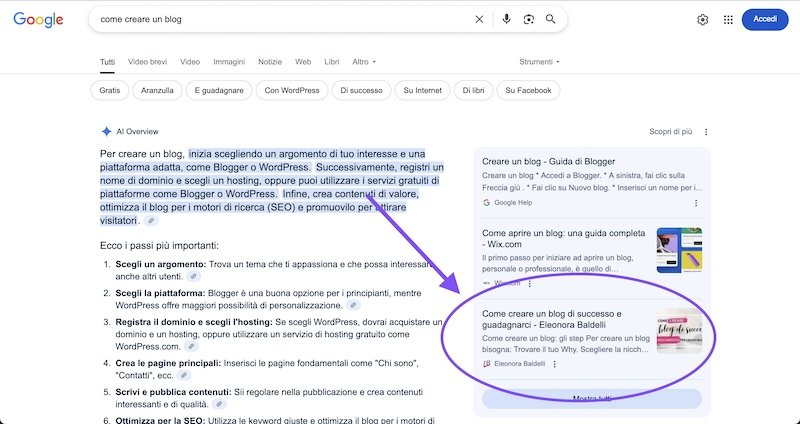This screenshot has height=424, width=800.
Task: Open Creare un blog - Guida di Blogger
Action: pyautogui.click(x=548, y=162)
